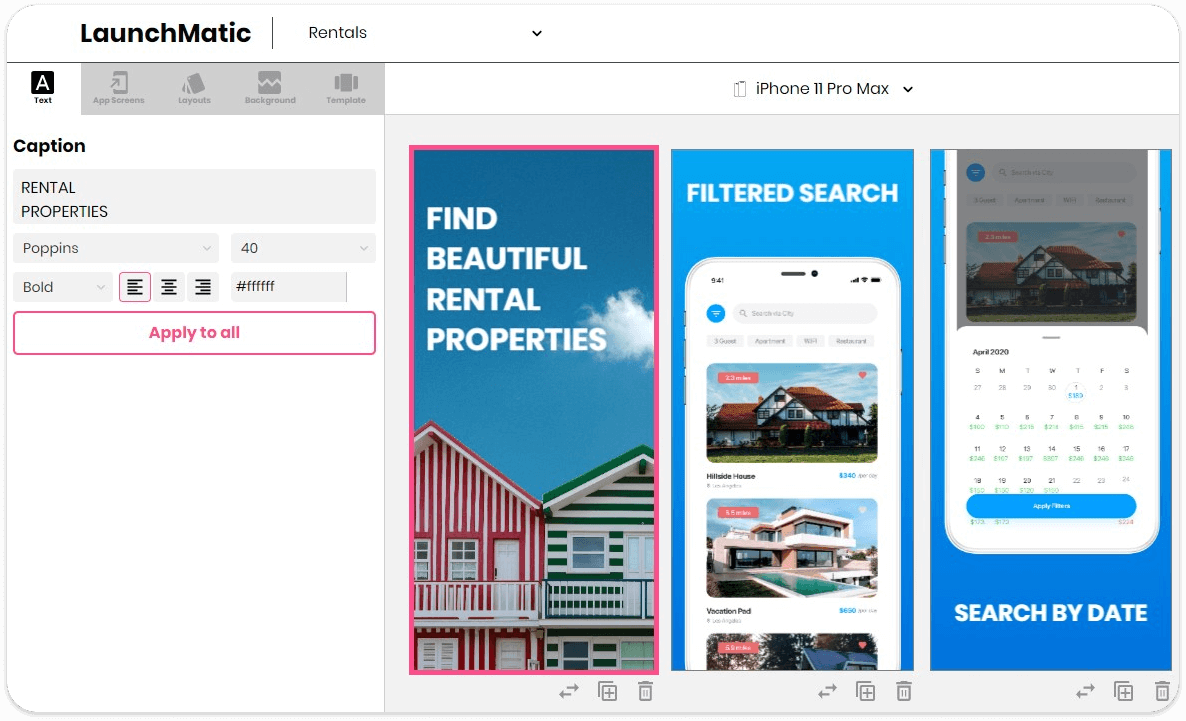Viewport: 1186px width, 721px height.
Task: Click the Layouts panel icon
Action: click(x=194, y=86)
